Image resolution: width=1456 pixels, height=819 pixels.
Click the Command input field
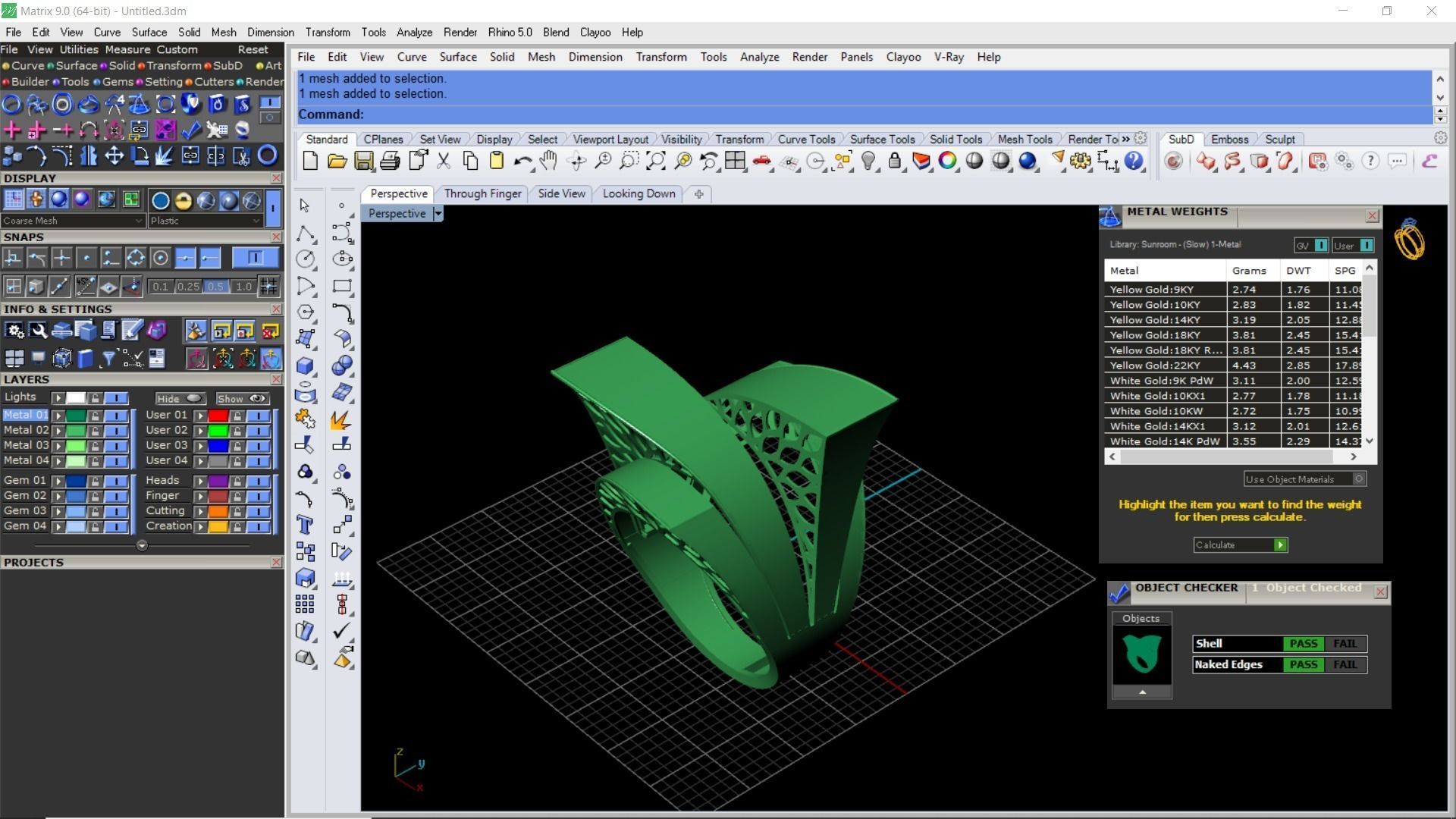pyautogui.click(x=864, y=115)
